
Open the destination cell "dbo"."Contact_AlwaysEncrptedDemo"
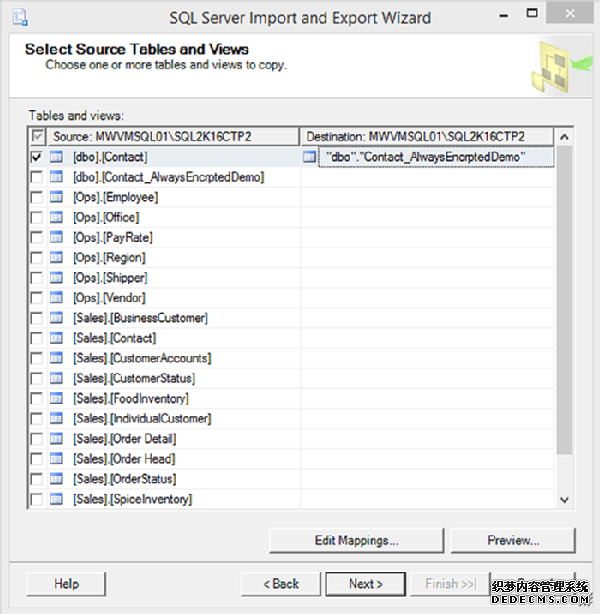(436, 157)
